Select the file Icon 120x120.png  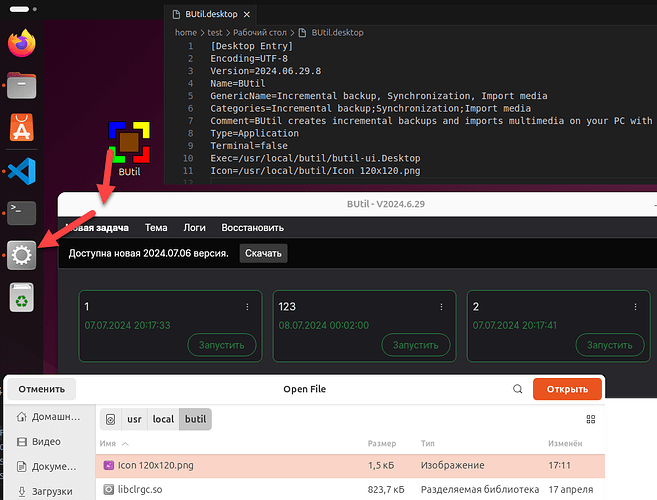[350, 466]
